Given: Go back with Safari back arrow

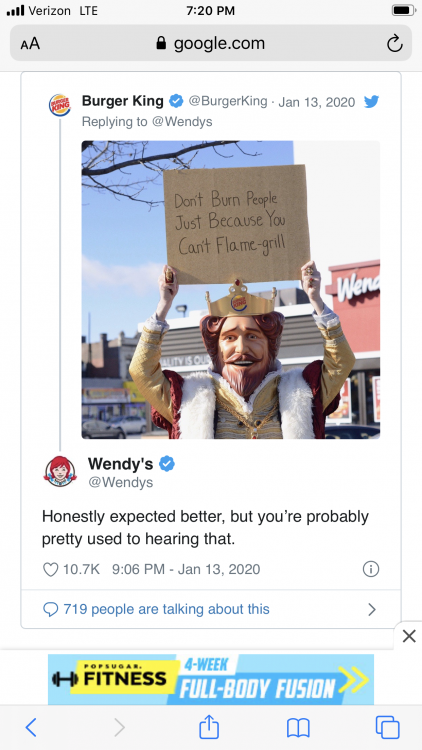Looking at the screenshot, I should click(x=31, y=728).
